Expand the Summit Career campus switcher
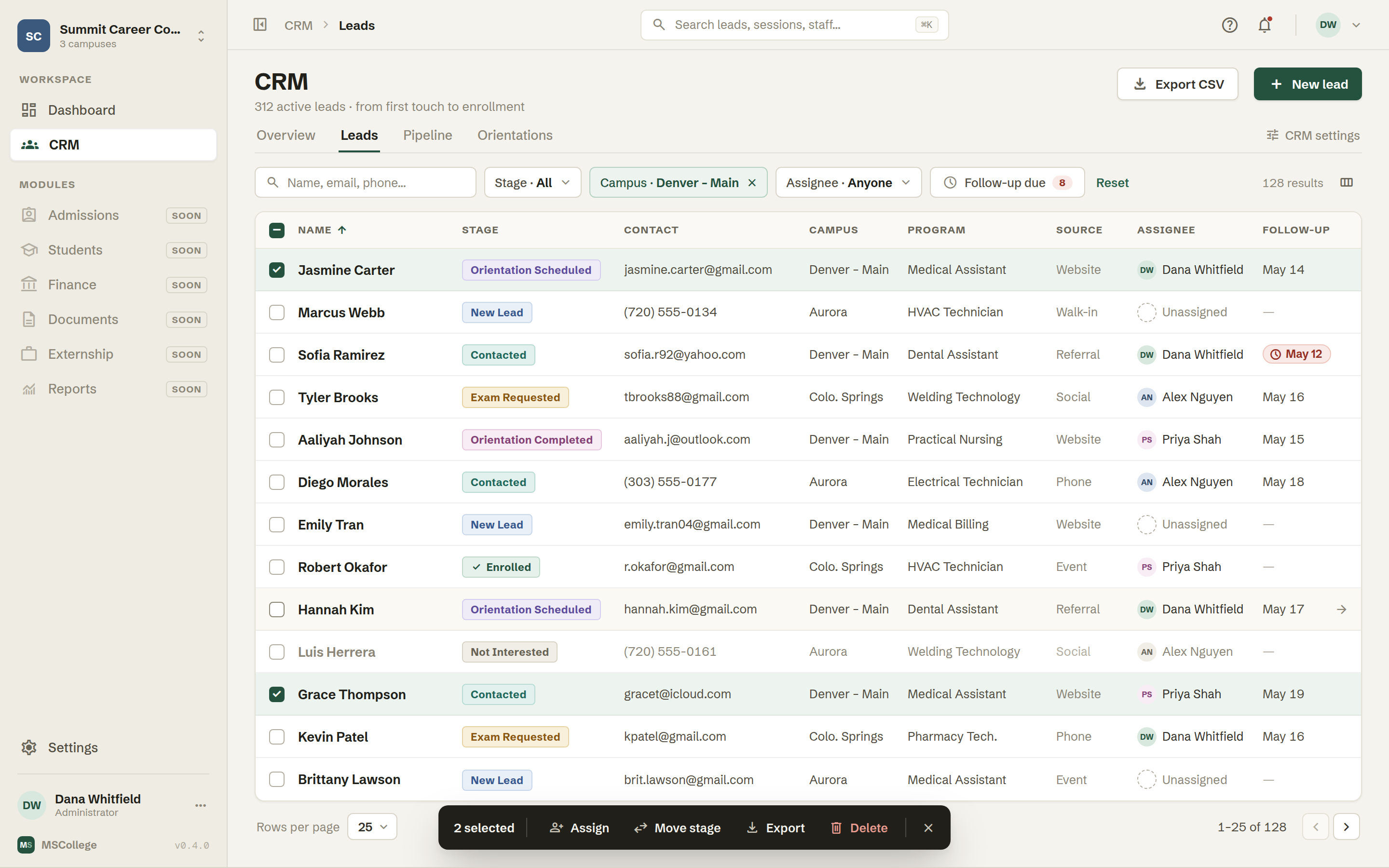Image resolution: width=1389 pixels, height=868 pixels. click(x=201, y=36)
